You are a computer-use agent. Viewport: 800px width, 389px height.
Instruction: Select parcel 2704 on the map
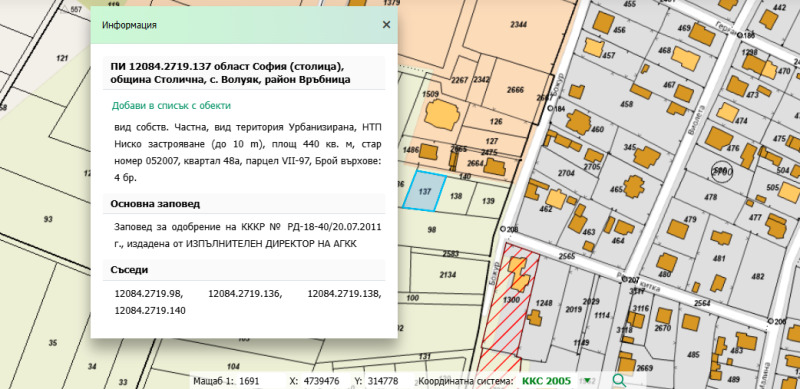coord(566,174)
